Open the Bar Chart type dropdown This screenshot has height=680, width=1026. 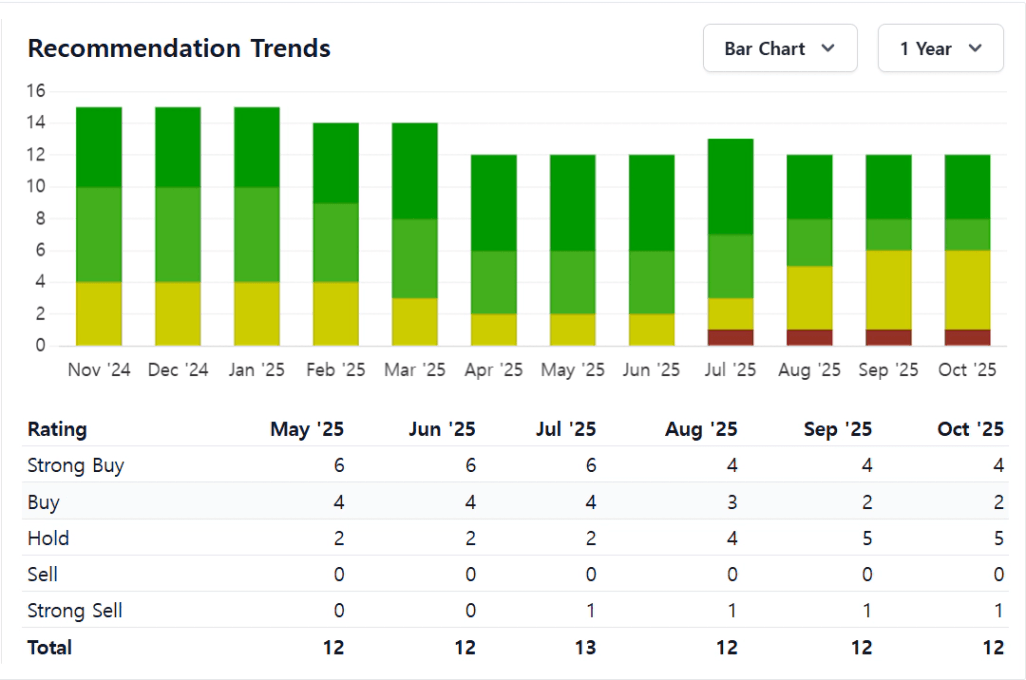pos(779,49)
